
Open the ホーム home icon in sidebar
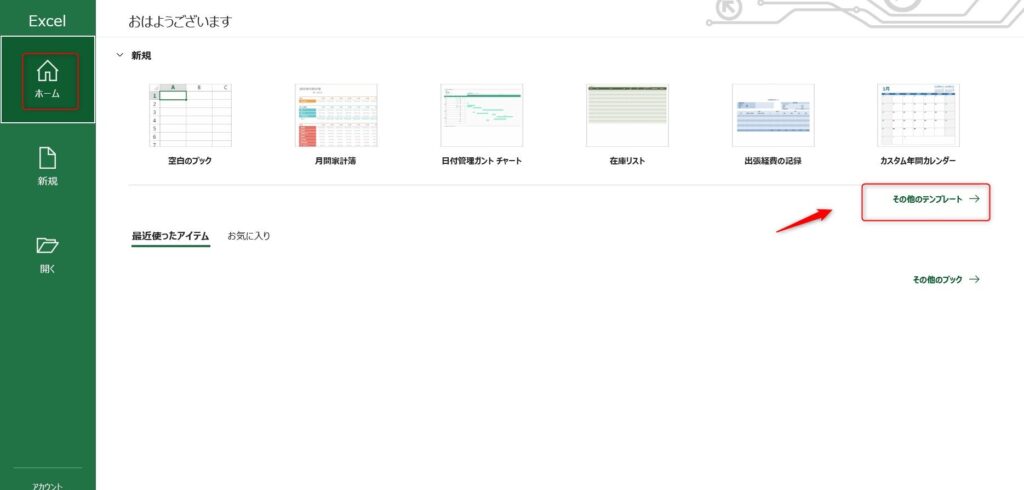tap(48, 71)
